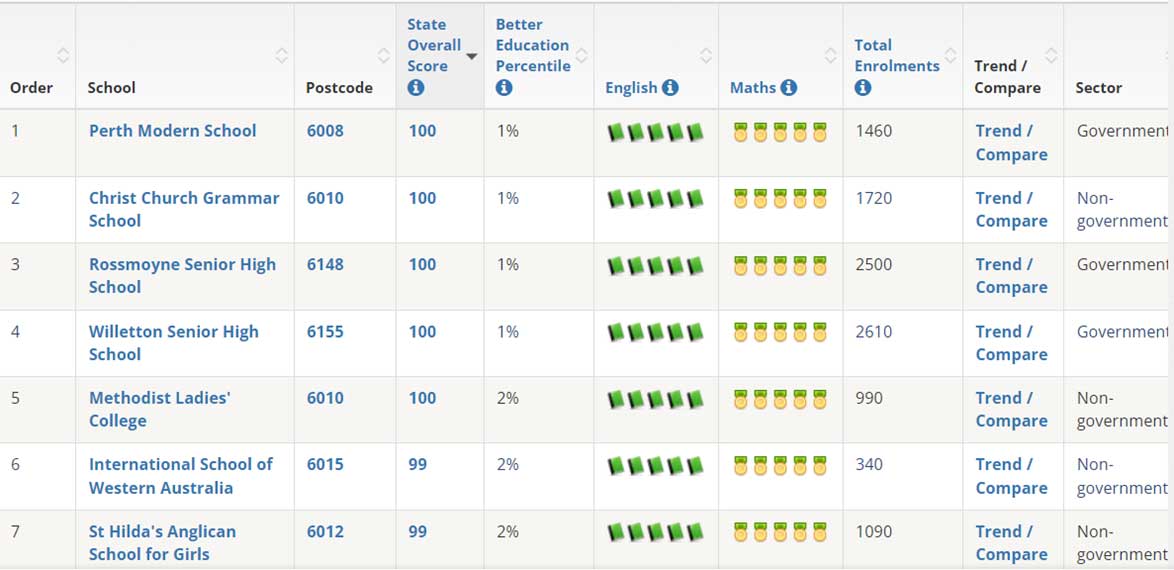Click Maths medal rating icons for Perth Modern School
The height and width of the screenshot is (570, 1174).
click(x=780, y=133)
